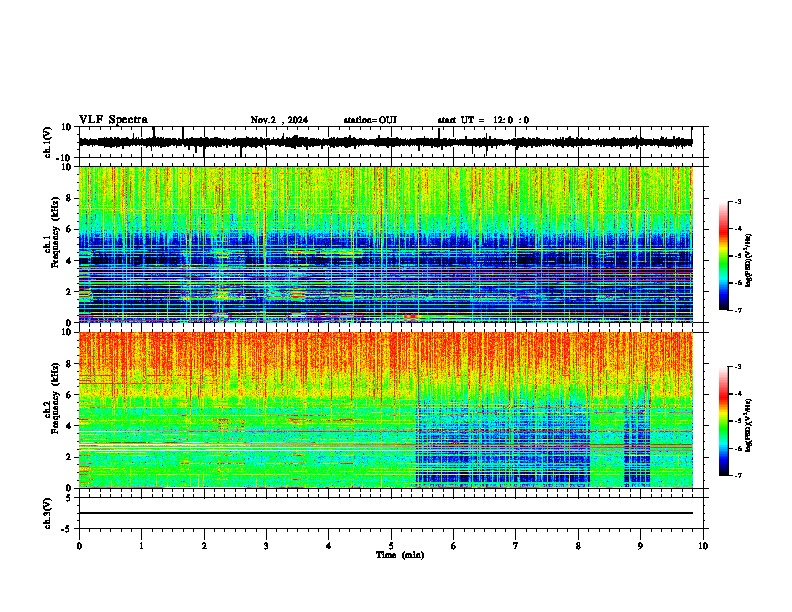Click the ch.1 waveform trace at top

[x=385, y=142]
